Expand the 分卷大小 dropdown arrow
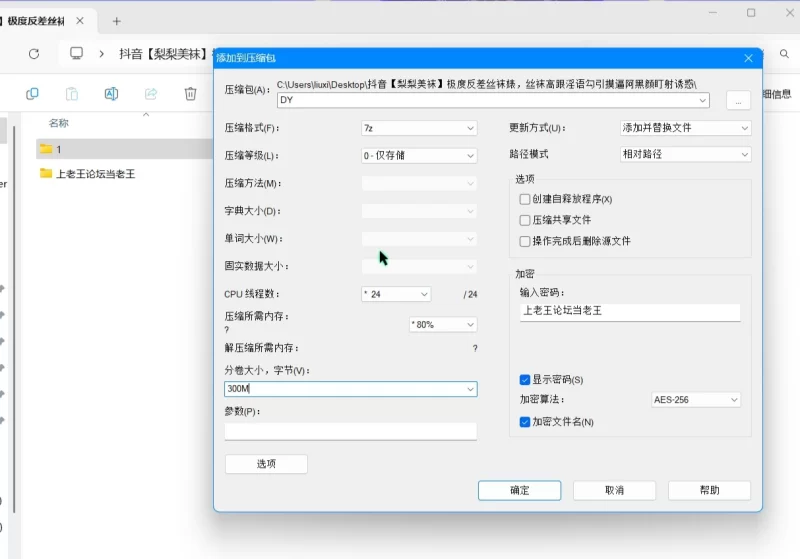800x559 pixels. pos(470,389)
